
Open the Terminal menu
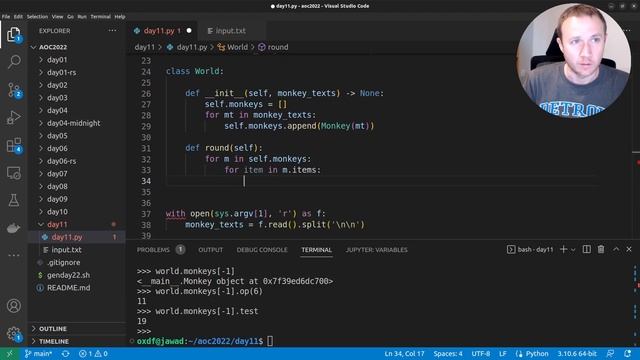[x=100, y=17]
